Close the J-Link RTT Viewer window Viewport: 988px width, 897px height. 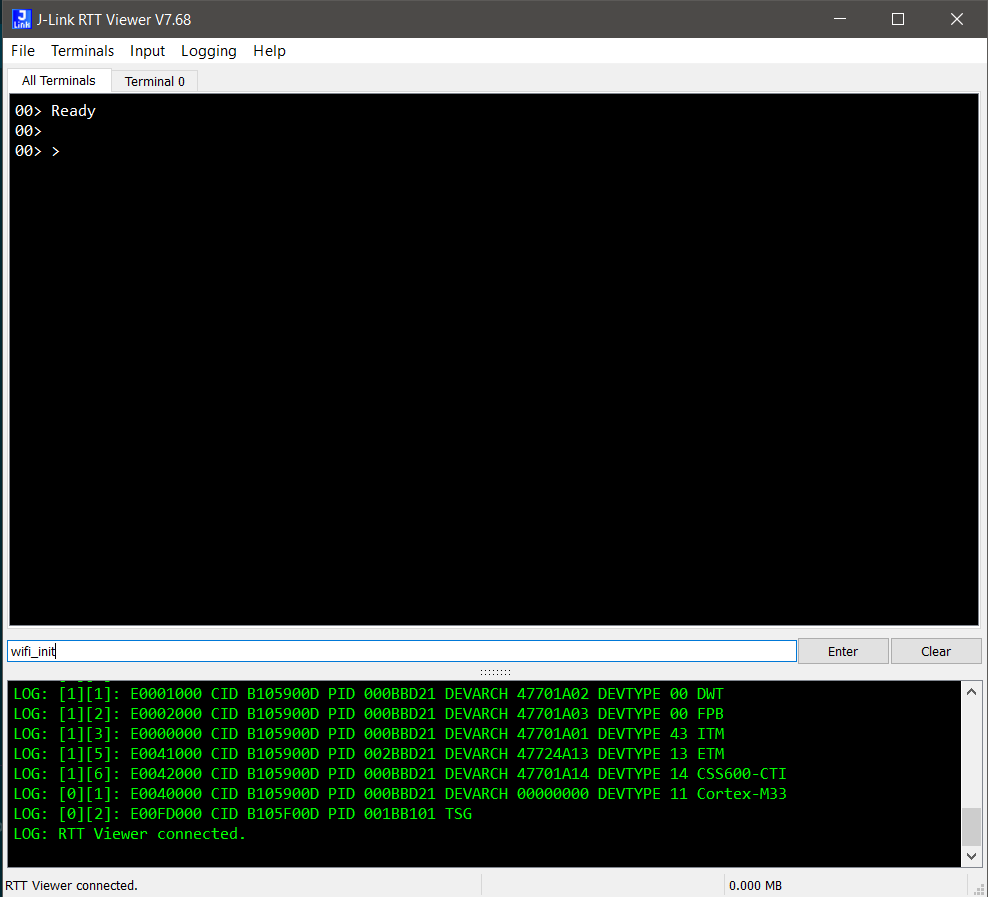(x=956, y=19)
